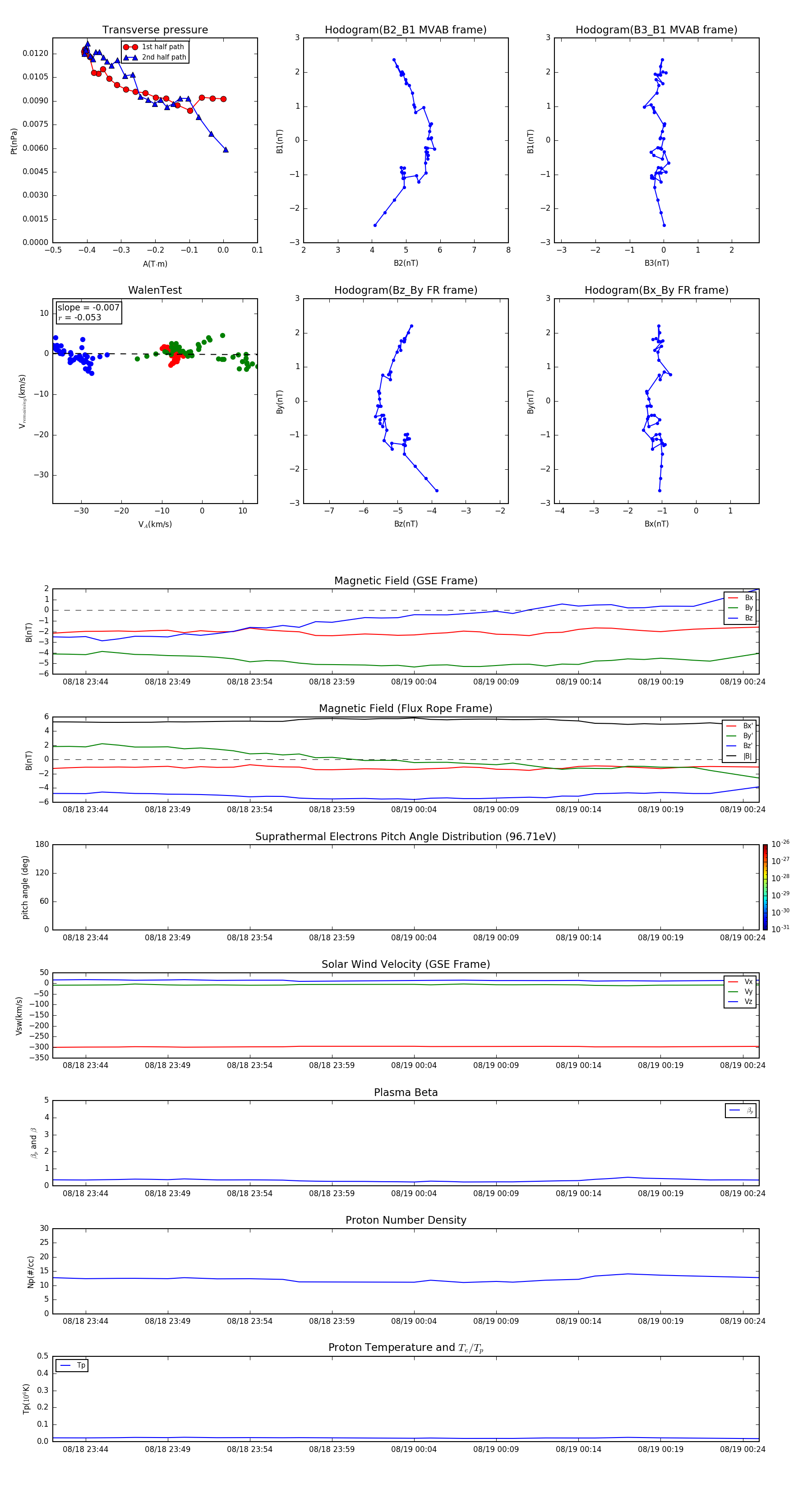Click the "Plasma Beta" plot title
The height and width of the screenshot is (1489, 812).
[x=406, y=1093]
